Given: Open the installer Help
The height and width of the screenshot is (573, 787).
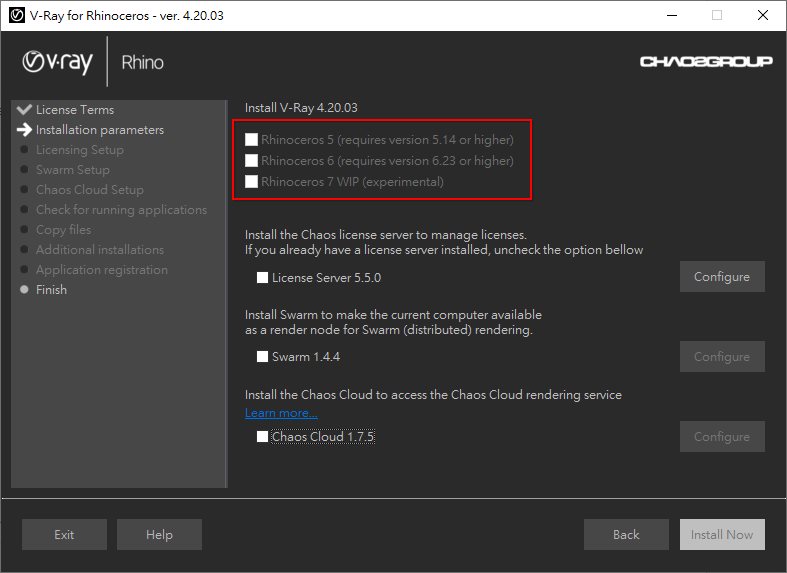Looking at the screenshot, I should pos(160,535).
